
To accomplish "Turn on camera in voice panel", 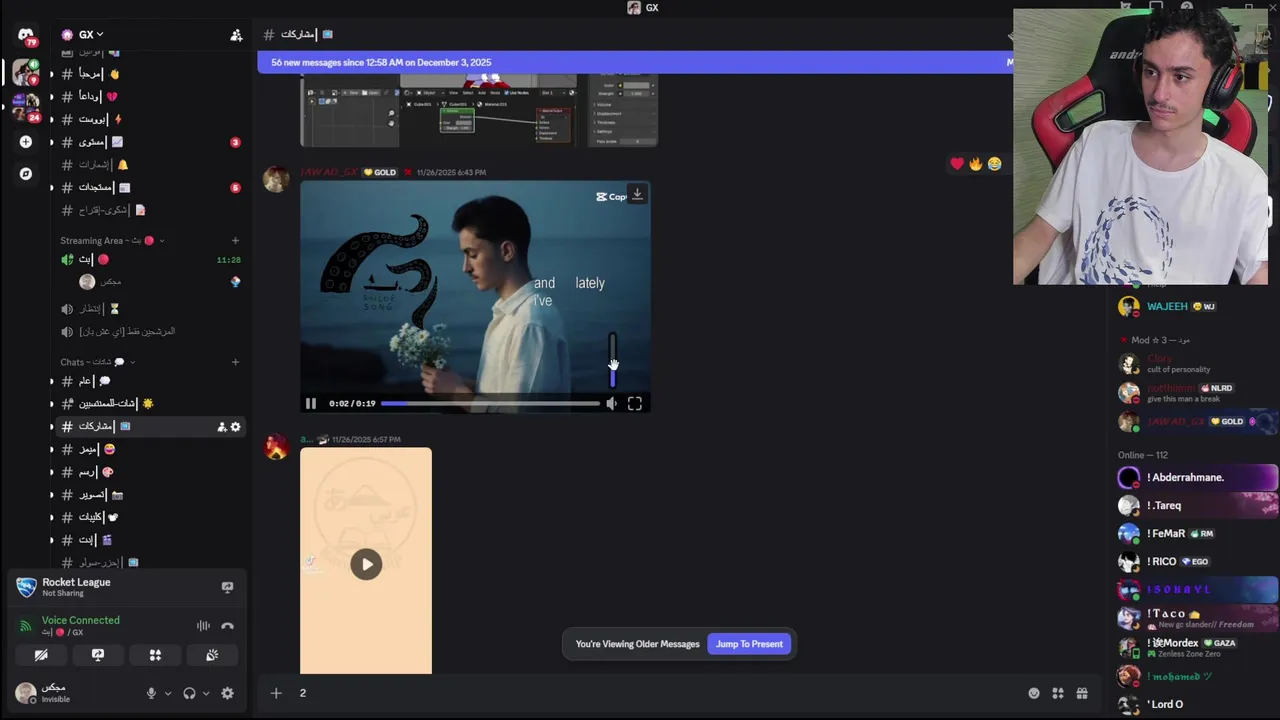I will [x=41, y=655].
